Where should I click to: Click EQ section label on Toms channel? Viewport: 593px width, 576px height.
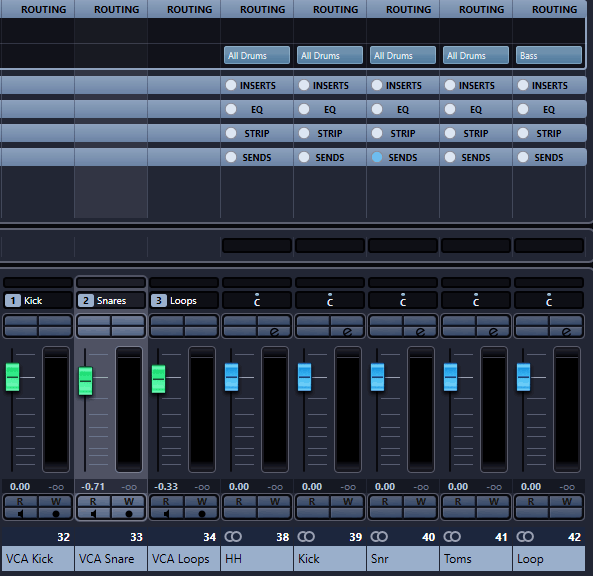pyautogui.click(x=476, y=110)
